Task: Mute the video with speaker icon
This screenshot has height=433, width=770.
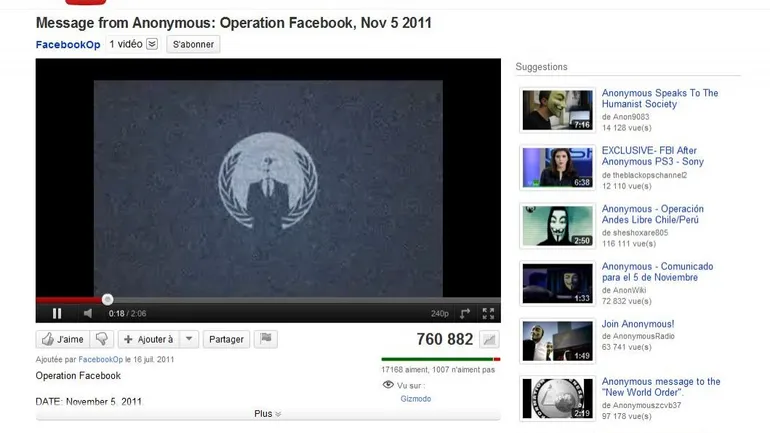Action: coord(88,313)
